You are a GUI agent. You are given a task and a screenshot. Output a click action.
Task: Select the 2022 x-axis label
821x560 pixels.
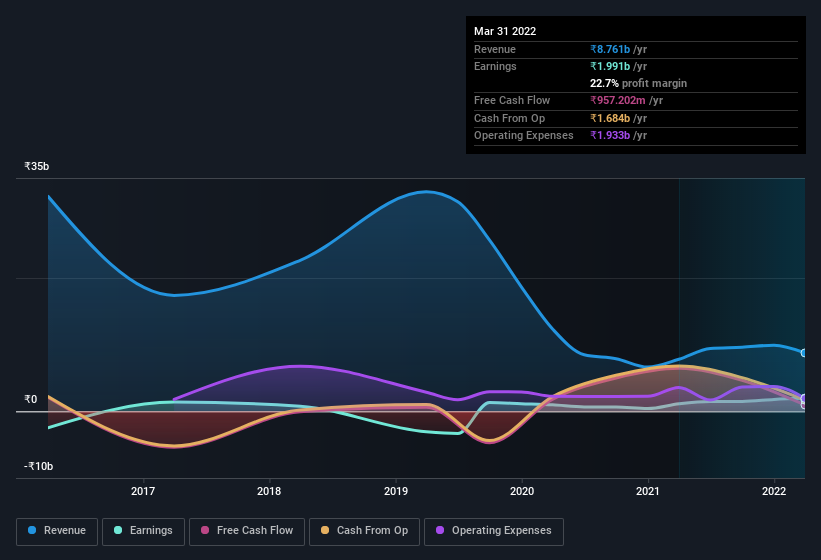pos(774,491)
